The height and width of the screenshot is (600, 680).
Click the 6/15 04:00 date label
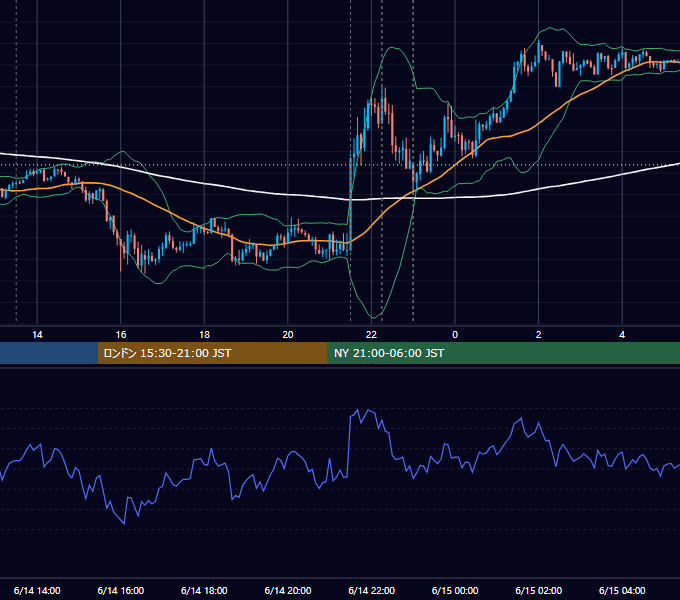[622, 590]
